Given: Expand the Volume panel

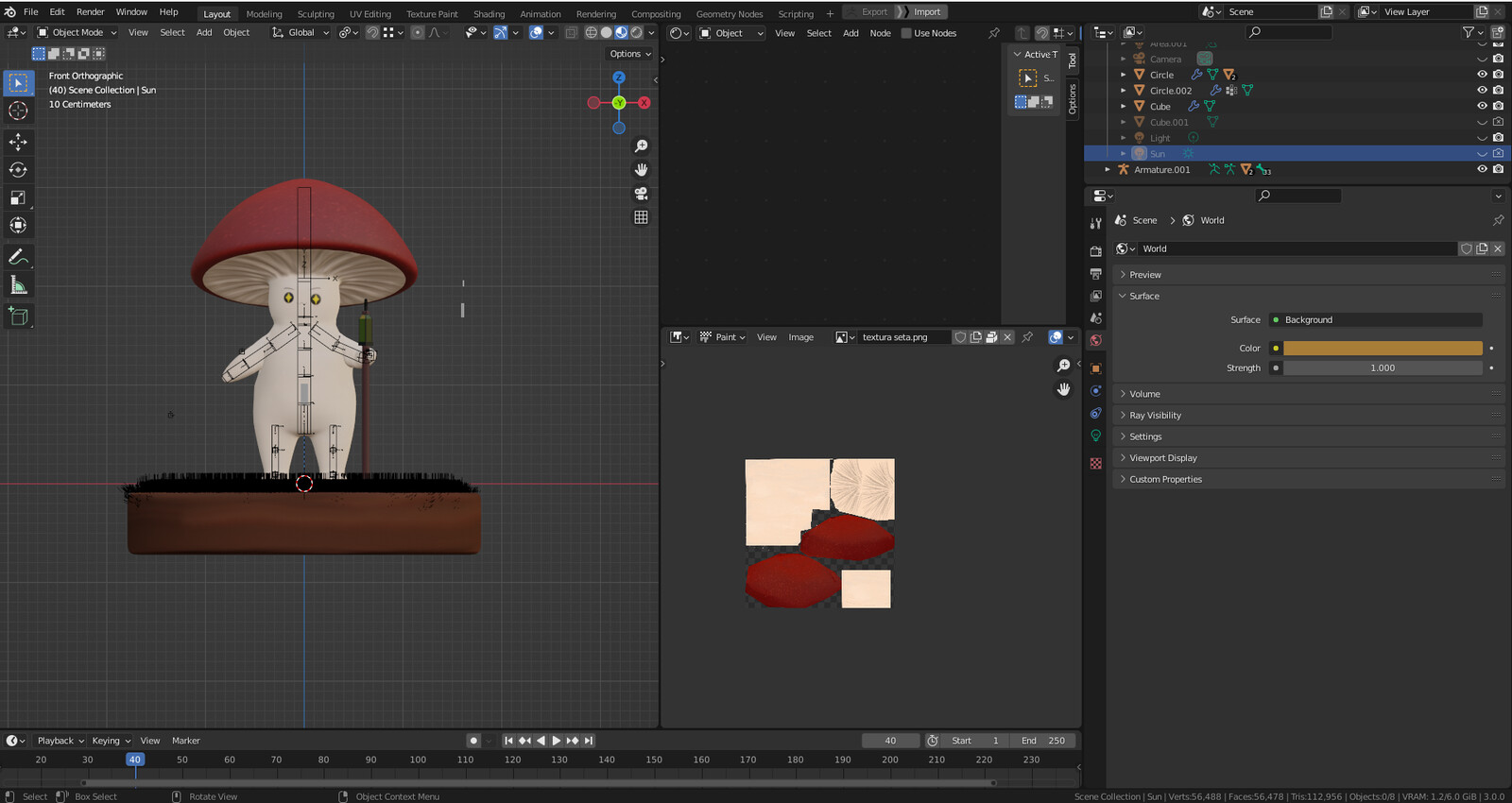Looking at the screenshot, I should [1144, 394].
